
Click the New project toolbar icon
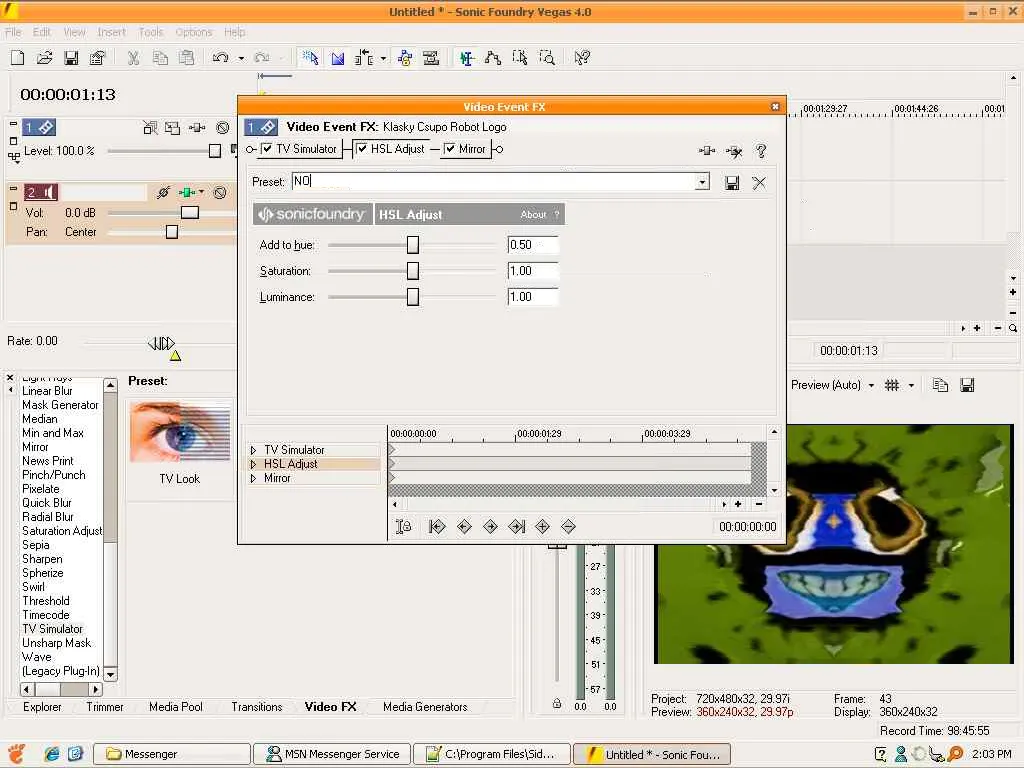click(x=18, y=58)
